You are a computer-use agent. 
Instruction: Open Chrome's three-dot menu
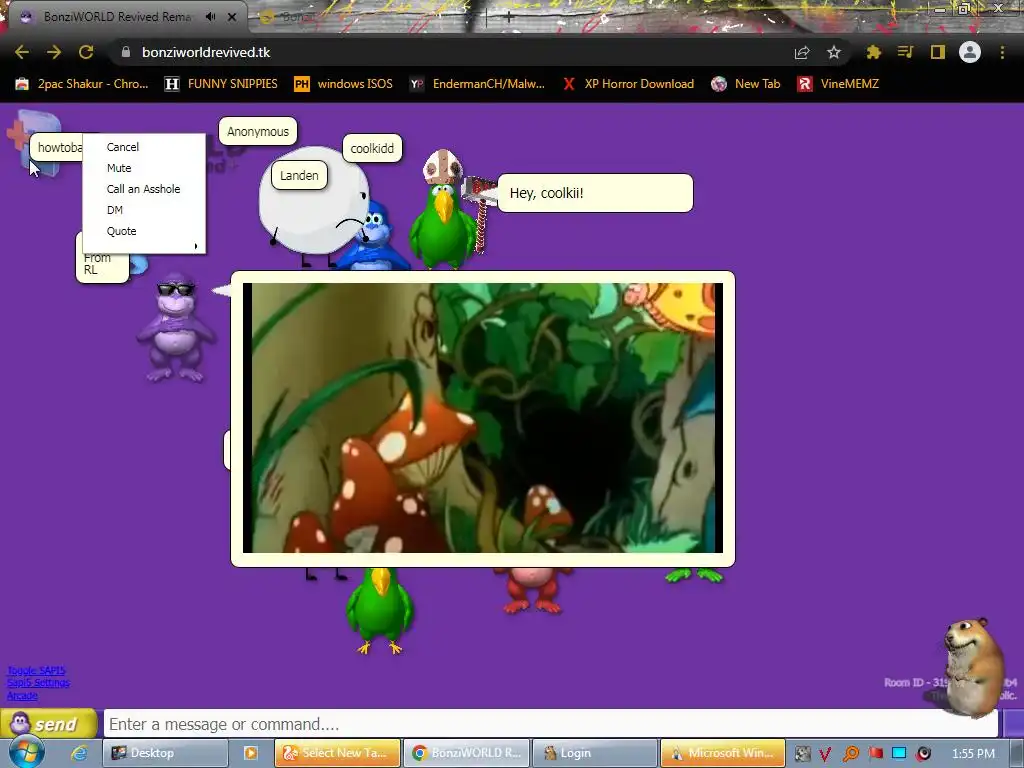pyautogui.click(x=1002, y=52)
